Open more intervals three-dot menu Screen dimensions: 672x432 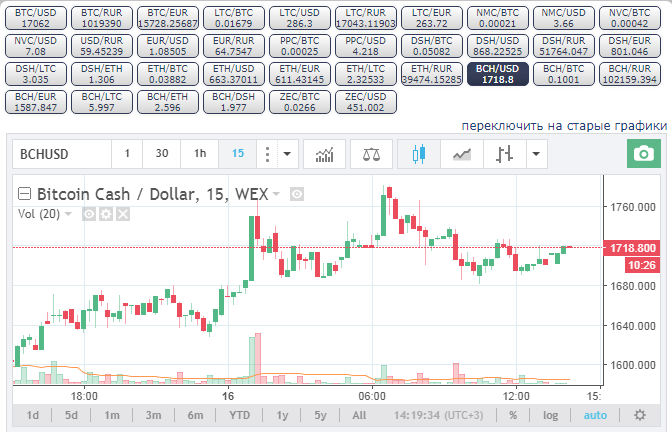(x=267, y=154)
